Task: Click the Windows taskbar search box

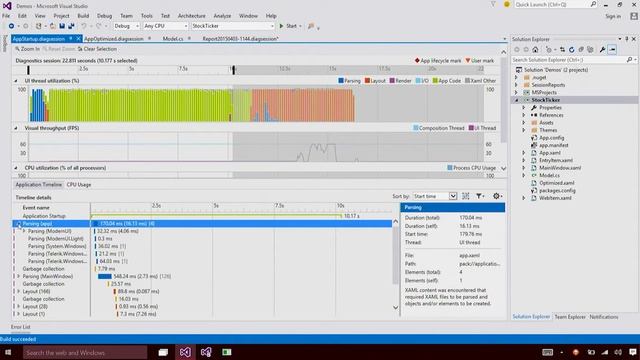Action: pyautogui.click(x=85, y=352)
